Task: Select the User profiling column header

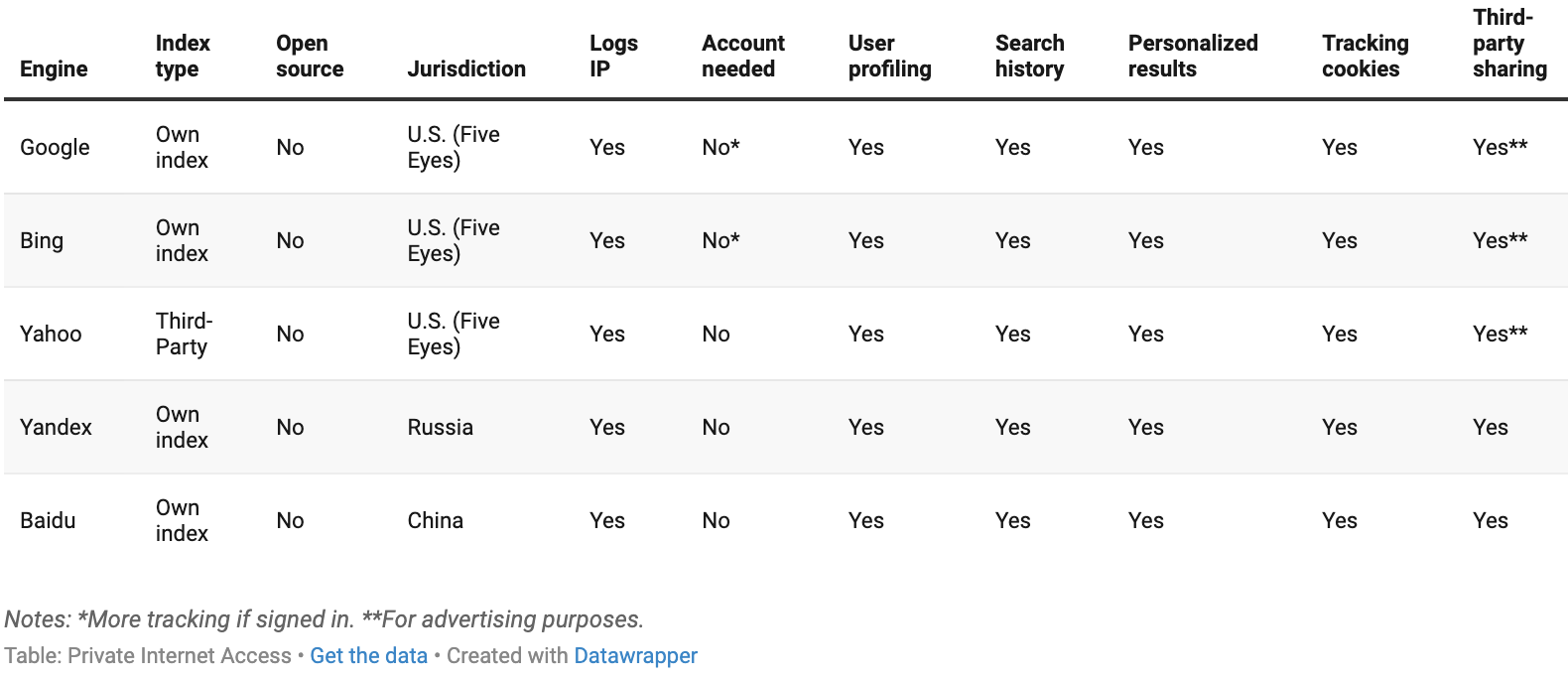Action: tap(889, 56)
